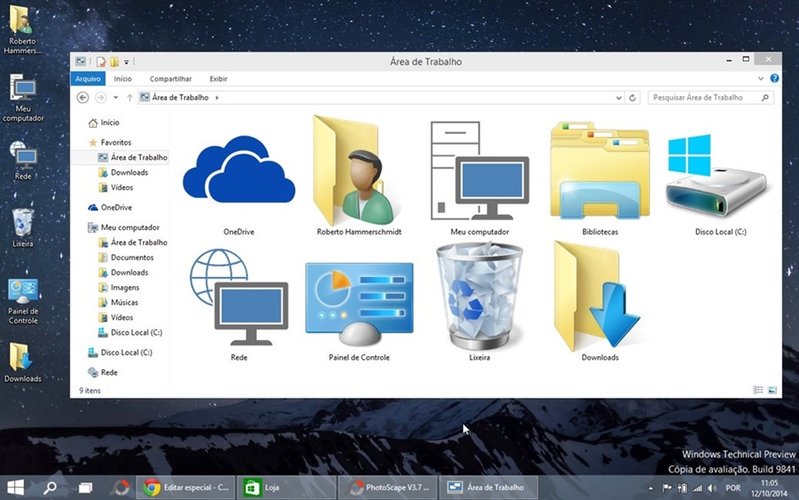Expand the Área de Trabalho breadcrumb arrow
799x500 pixels.
click(x=217, y=97)
